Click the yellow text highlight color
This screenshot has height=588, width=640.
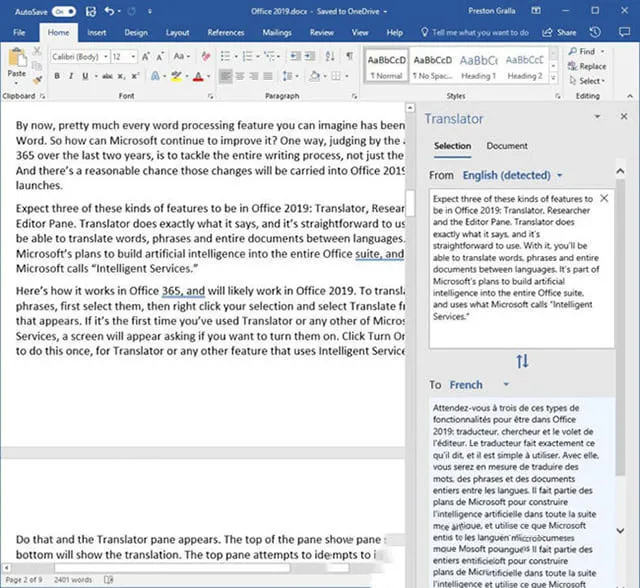point(176,76)
